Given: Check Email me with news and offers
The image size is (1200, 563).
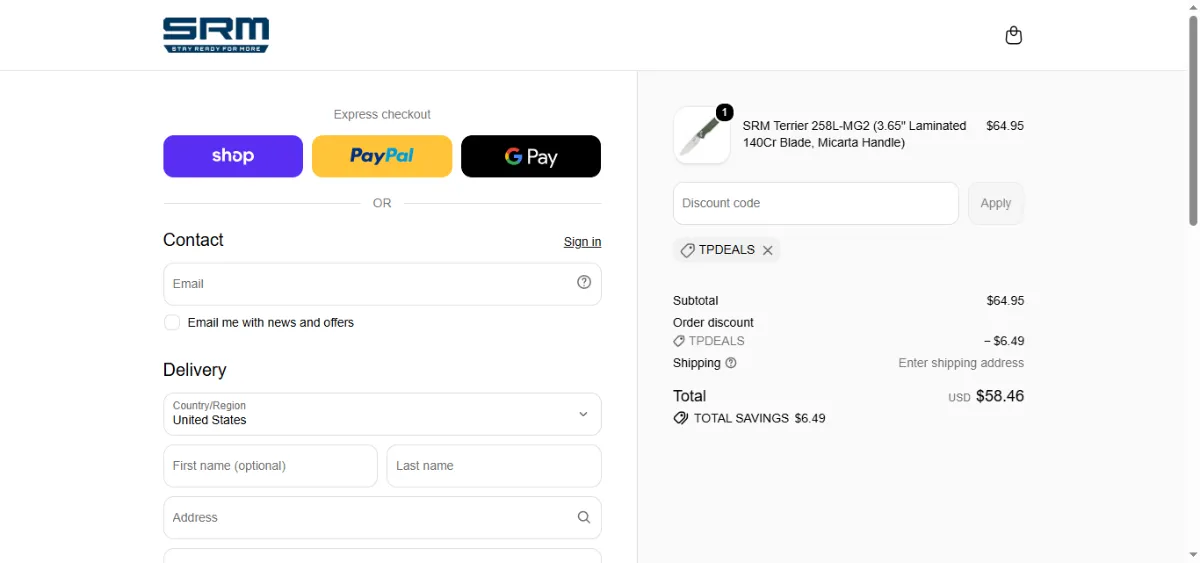Looking at the screenshot, I should (172, 322).
